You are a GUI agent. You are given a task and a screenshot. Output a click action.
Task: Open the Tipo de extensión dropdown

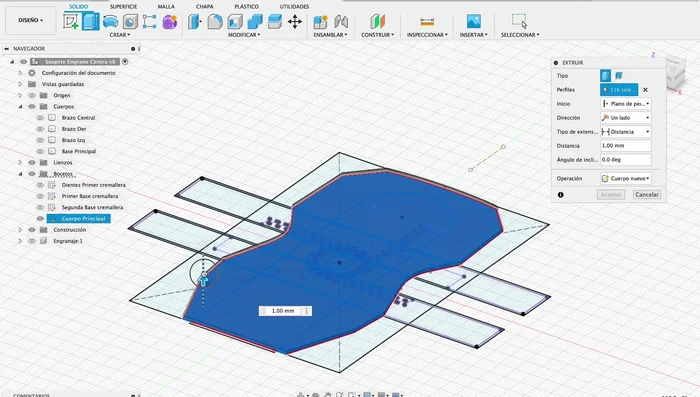click(625, 132)
